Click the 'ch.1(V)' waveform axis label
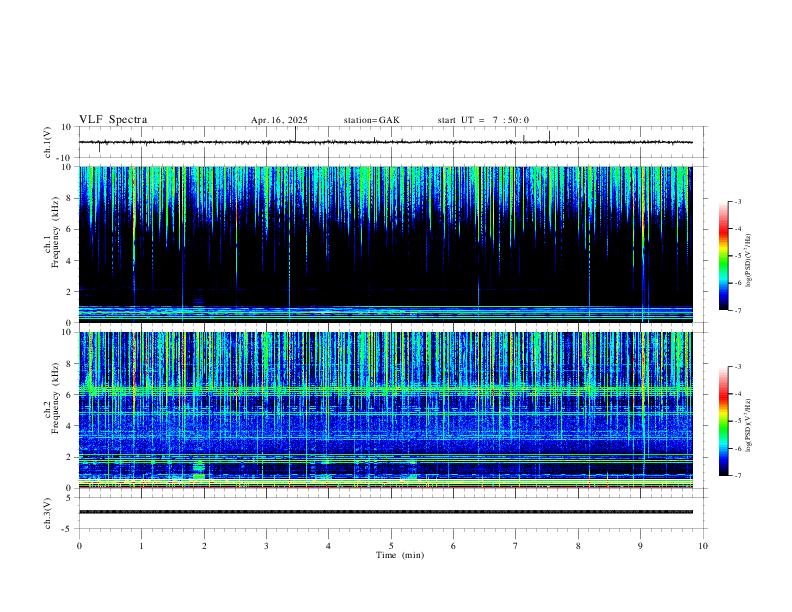This screenshot has width=792, height=612. click(48, 142)
